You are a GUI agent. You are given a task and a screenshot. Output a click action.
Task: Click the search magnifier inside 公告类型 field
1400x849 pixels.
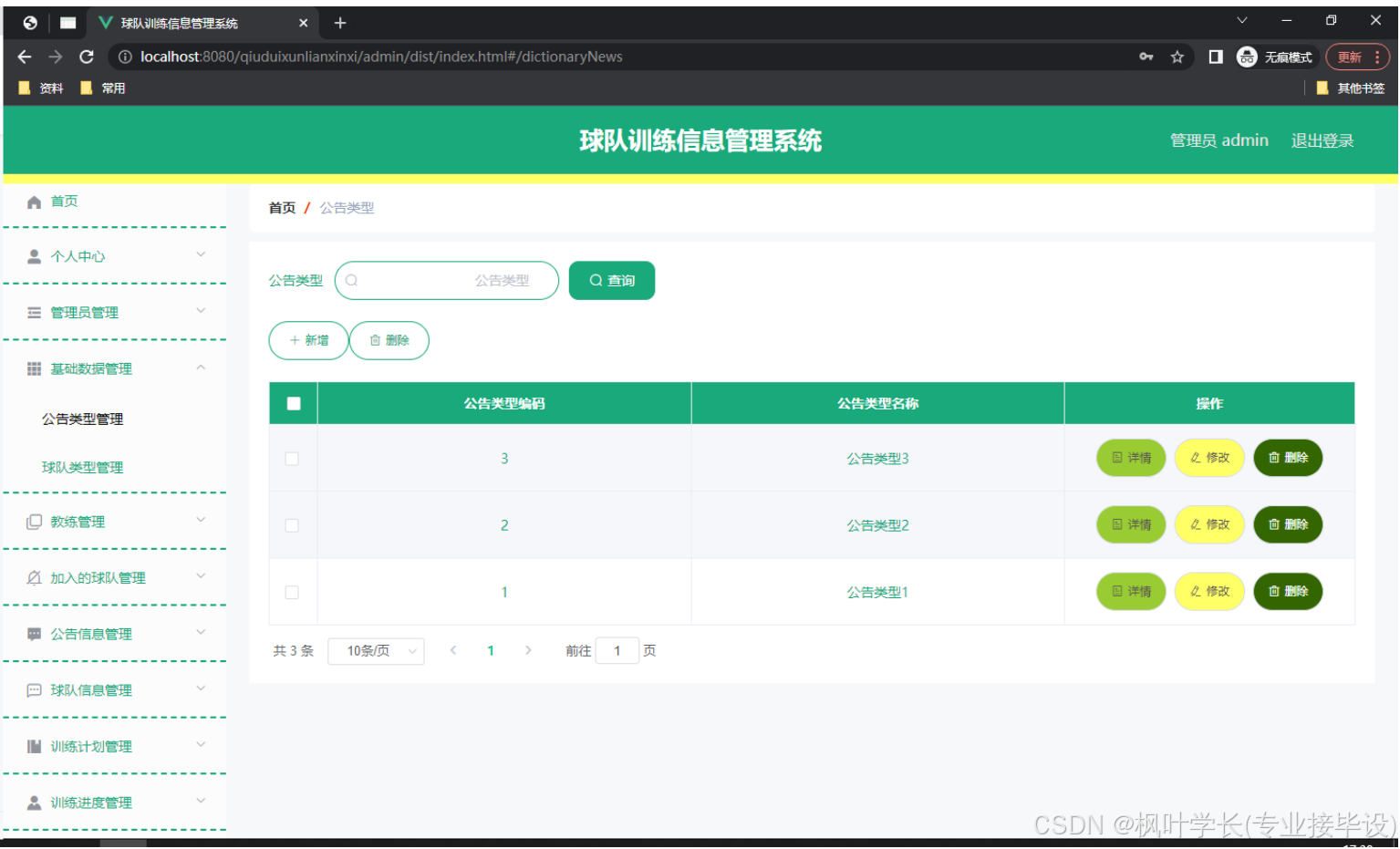click(x=352, y=281)
